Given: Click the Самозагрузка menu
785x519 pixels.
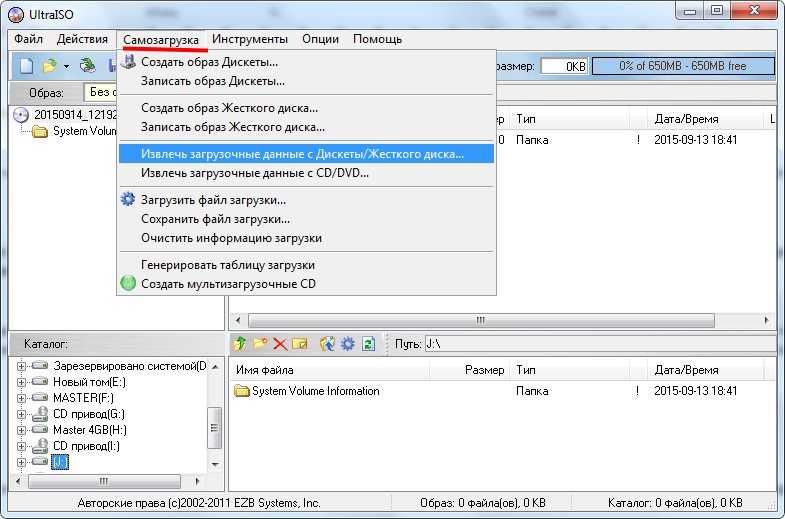Looking at the screenshot, I should coord(161,40).
